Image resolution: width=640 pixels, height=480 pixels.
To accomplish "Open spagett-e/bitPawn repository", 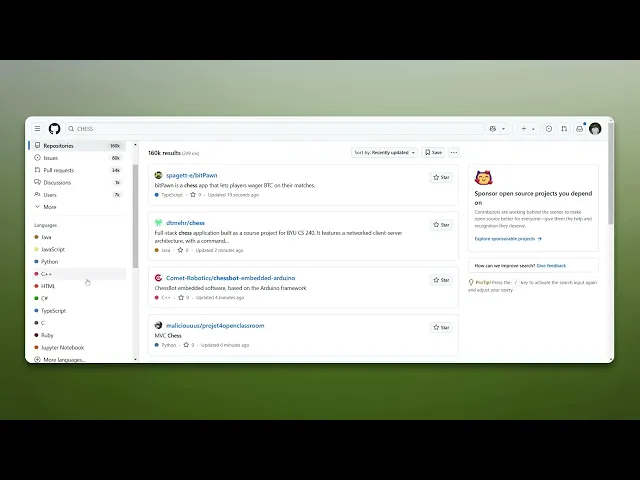I will click(191, 176).
